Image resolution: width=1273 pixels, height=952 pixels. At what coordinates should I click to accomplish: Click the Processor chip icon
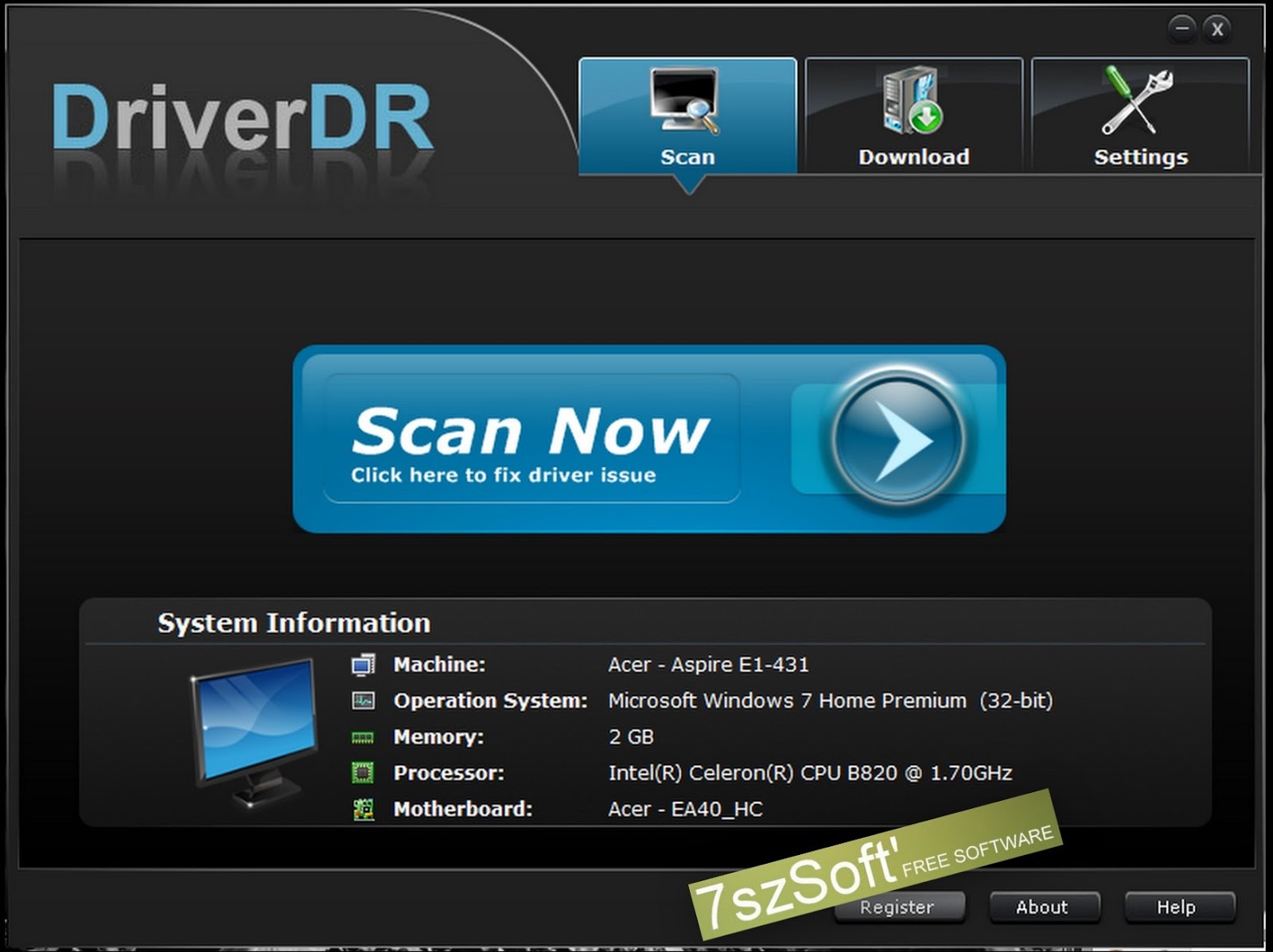pos(364,772)
